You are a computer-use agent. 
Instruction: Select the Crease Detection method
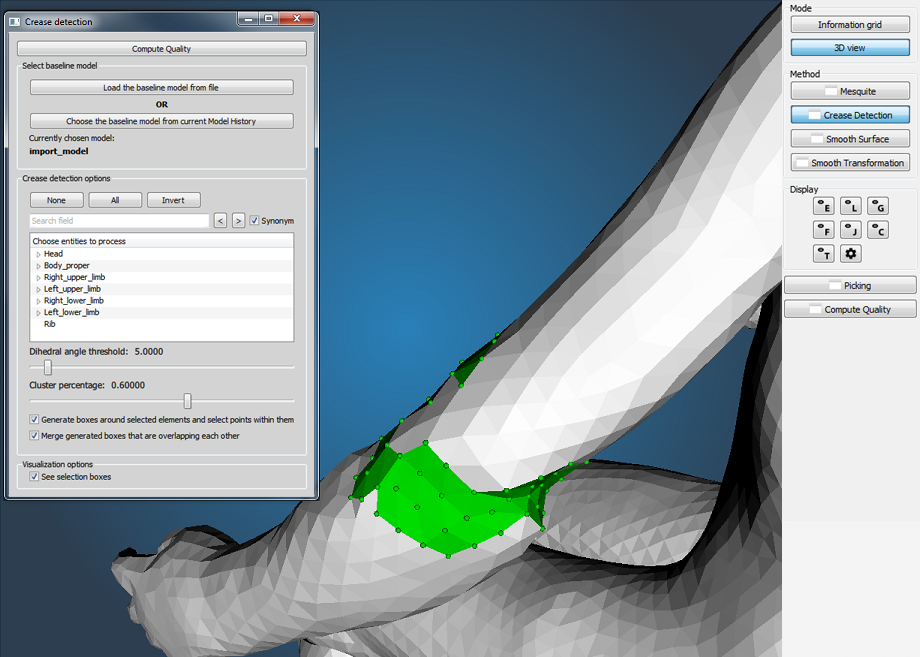click(x=850, y=115)
